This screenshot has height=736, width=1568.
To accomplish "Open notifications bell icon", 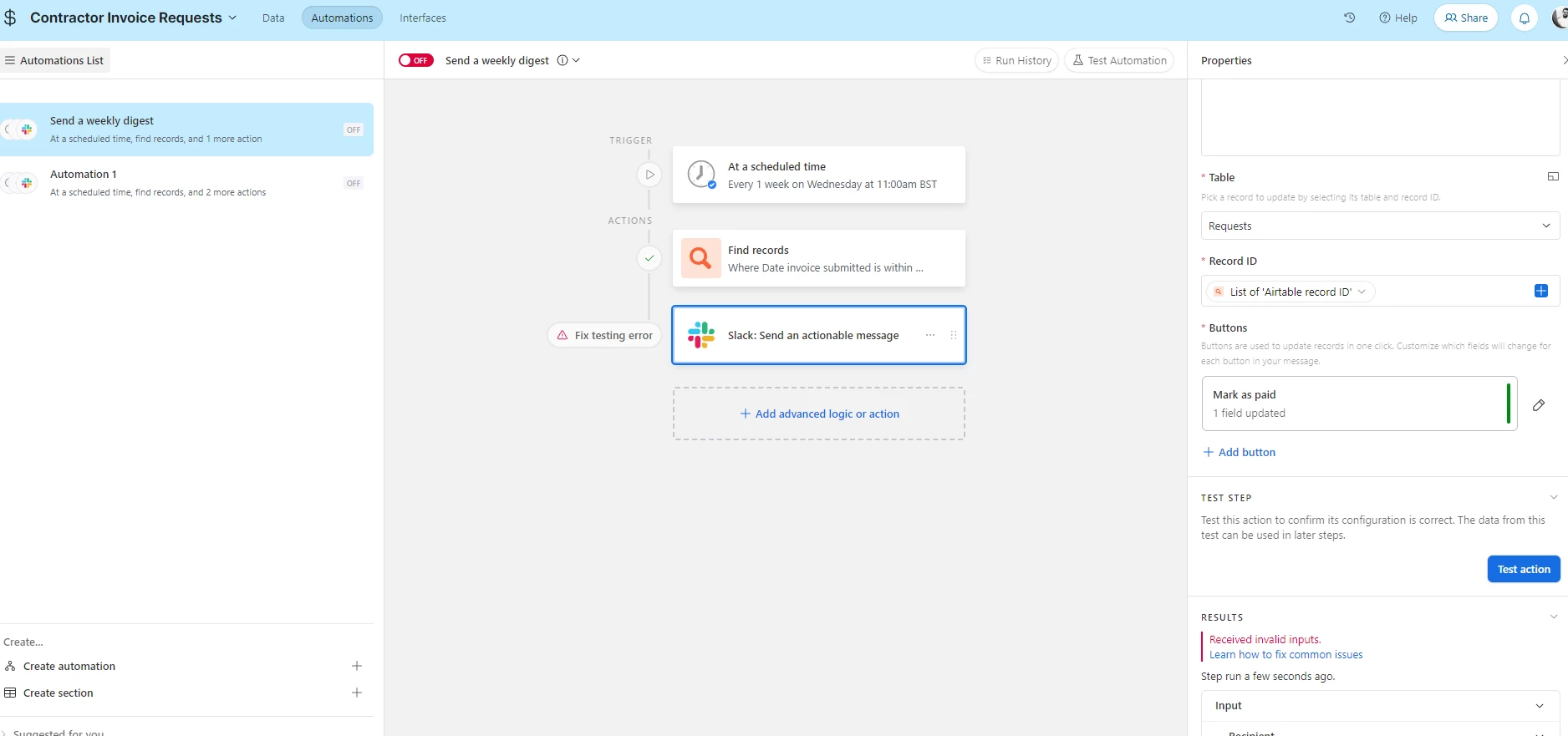I will 1525,18.
